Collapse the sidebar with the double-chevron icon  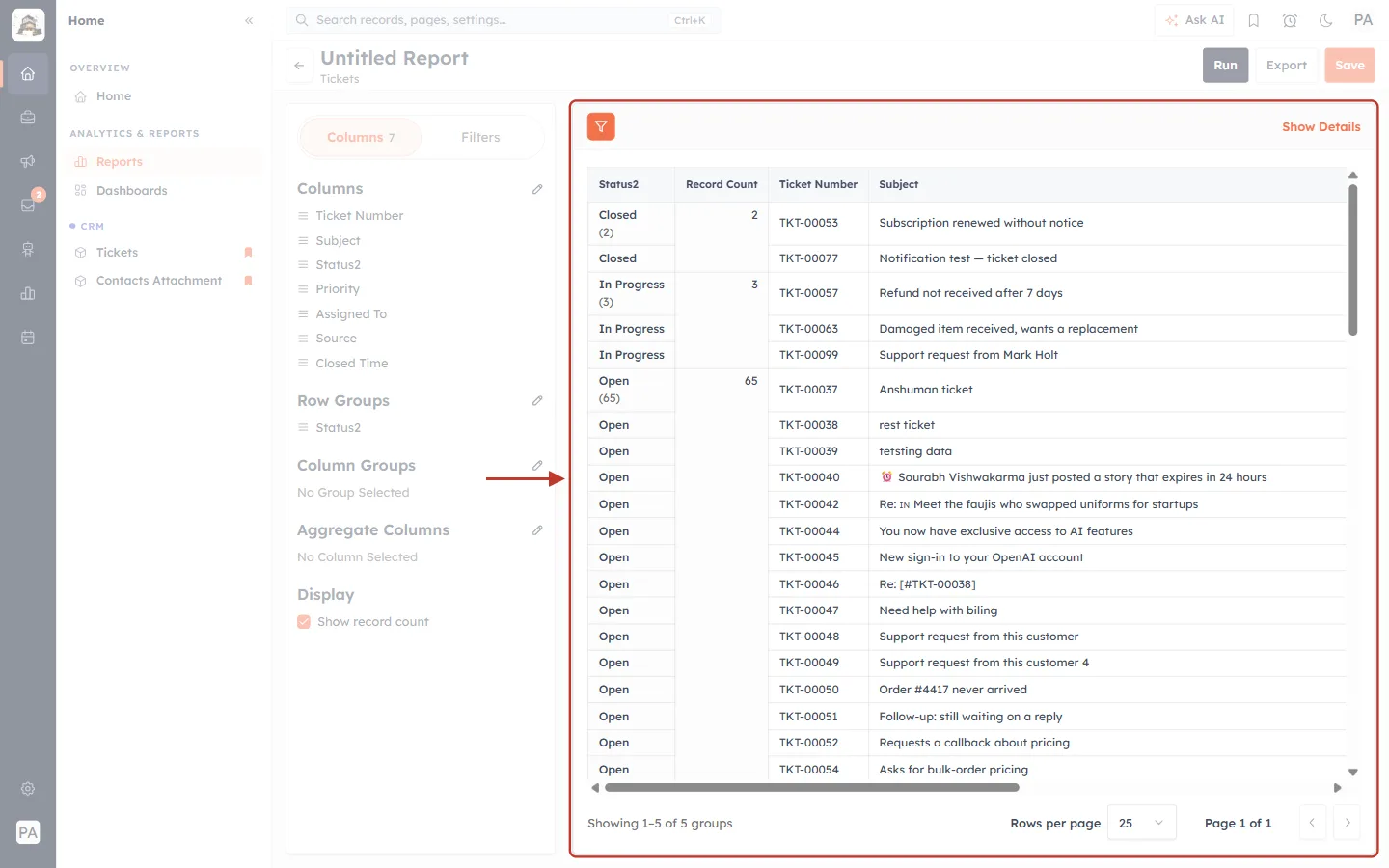249,20
